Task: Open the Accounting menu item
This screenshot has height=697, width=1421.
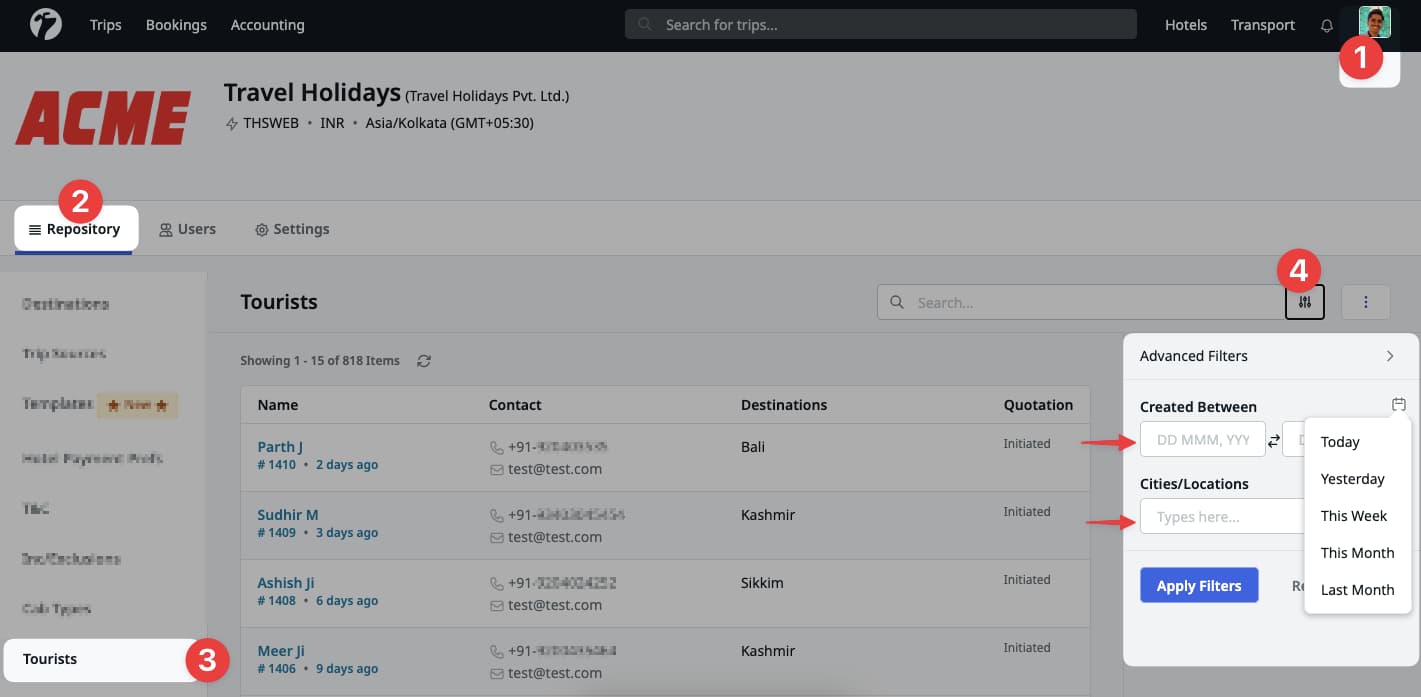Action: point(267,25)
